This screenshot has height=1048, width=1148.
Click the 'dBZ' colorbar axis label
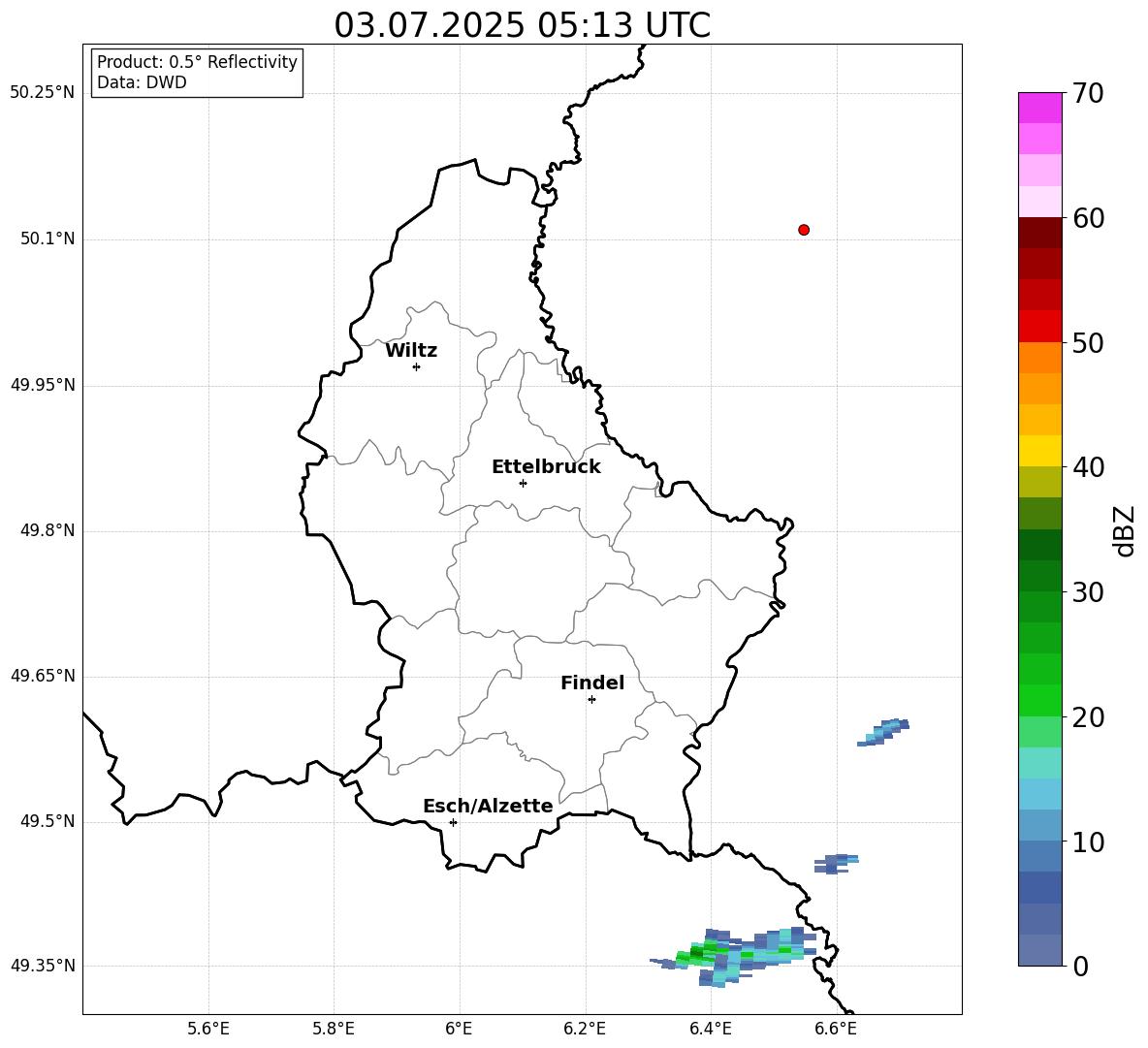1124,530
